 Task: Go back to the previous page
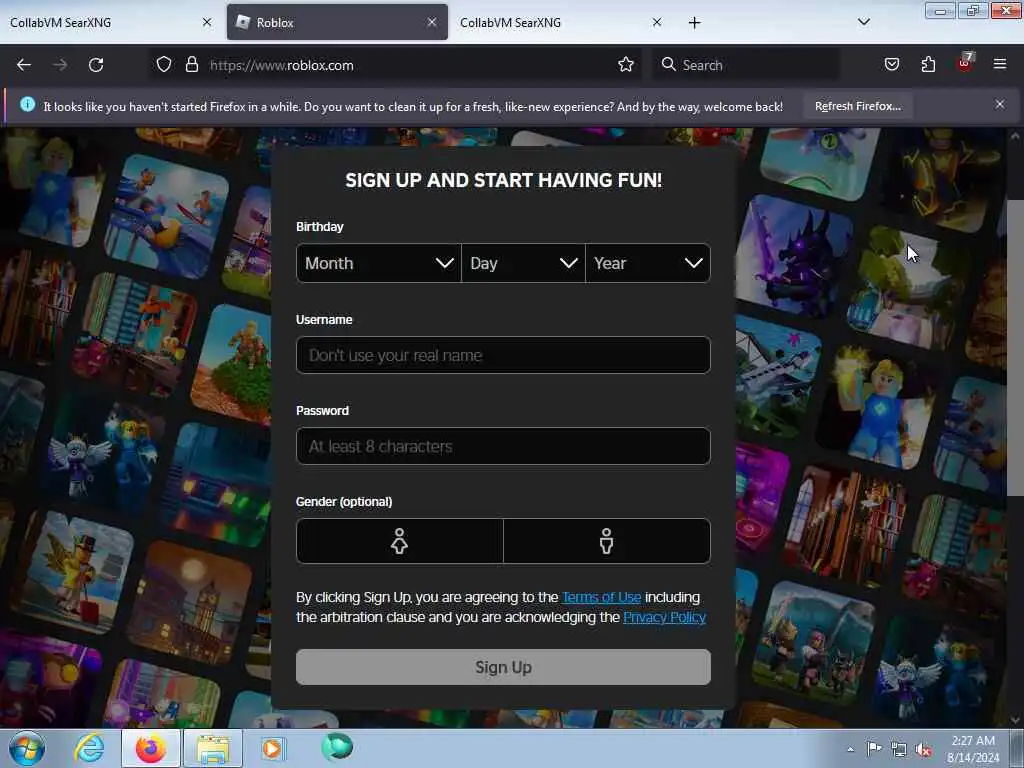24,65
